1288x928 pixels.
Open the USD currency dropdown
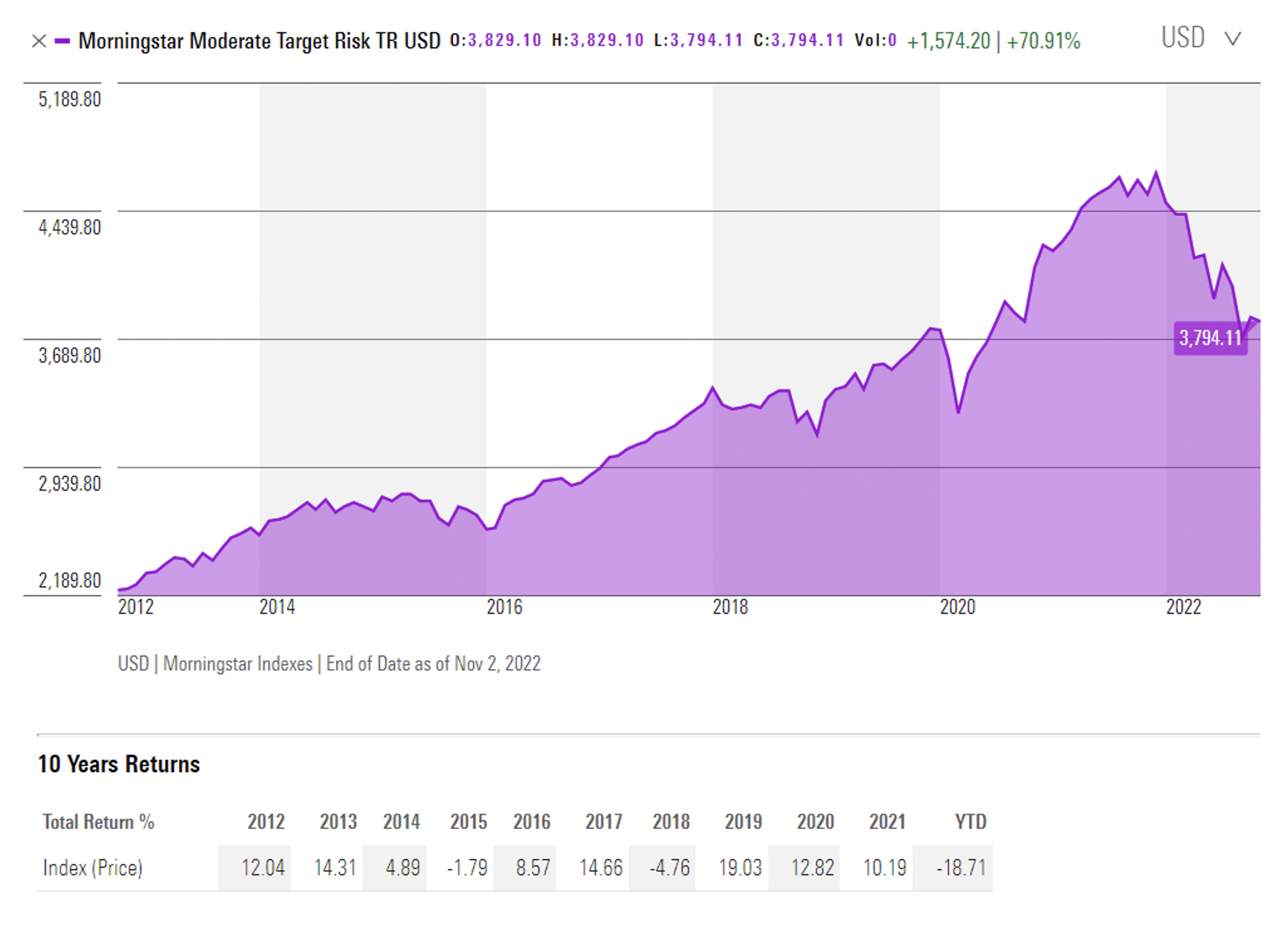coord(1182,38)
